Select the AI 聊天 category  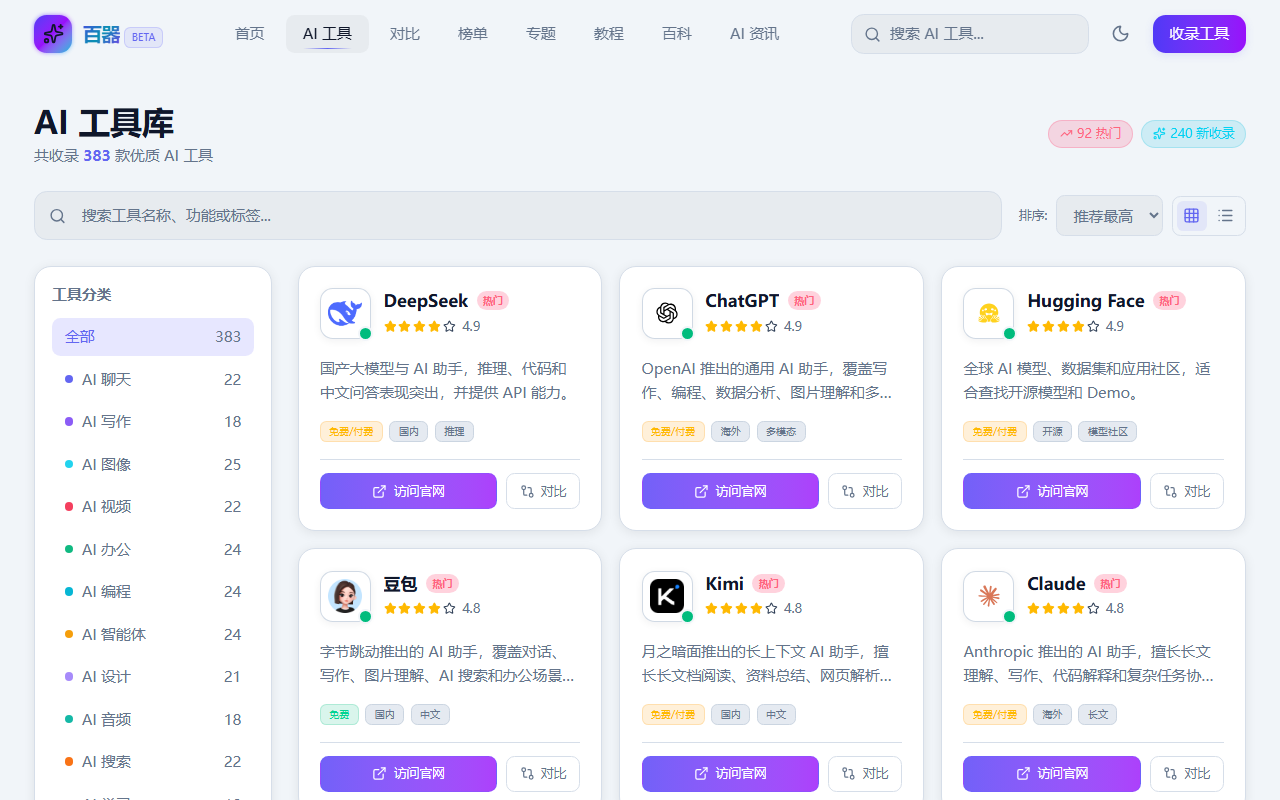click(153, 379)
